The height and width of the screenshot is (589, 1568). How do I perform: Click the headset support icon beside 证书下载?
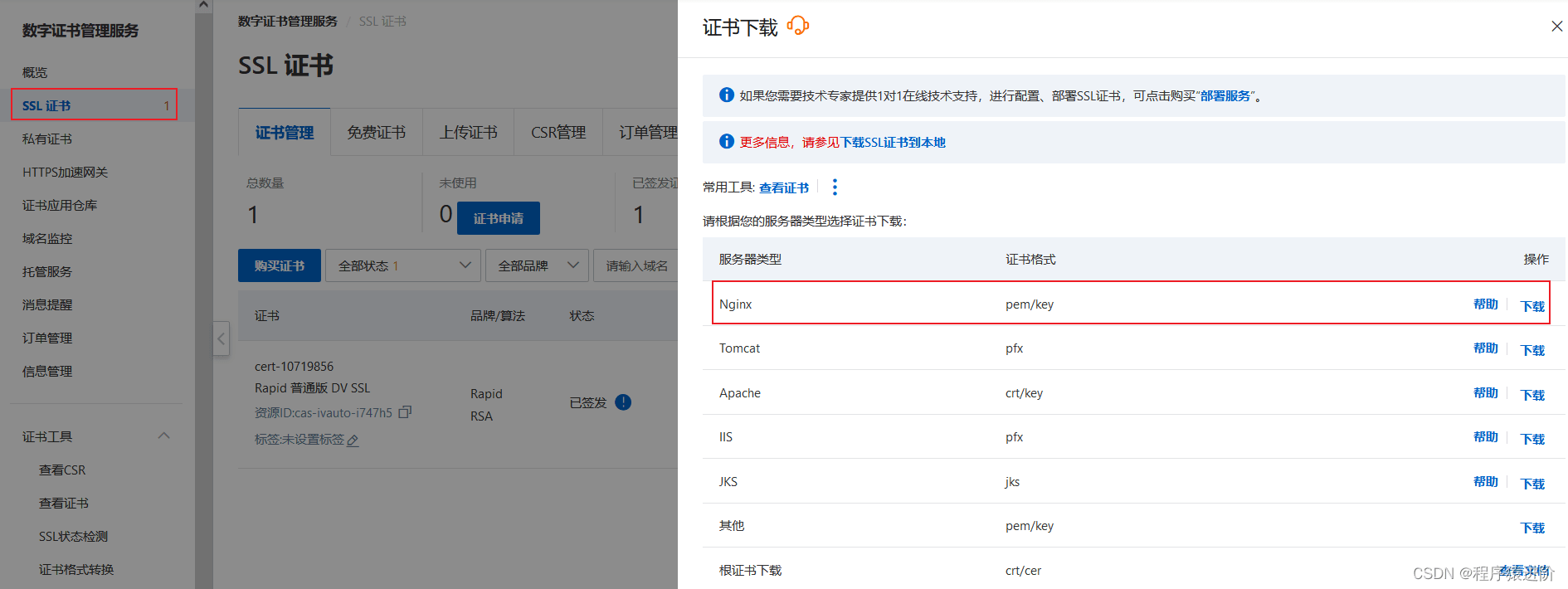(x=797, y=26)
